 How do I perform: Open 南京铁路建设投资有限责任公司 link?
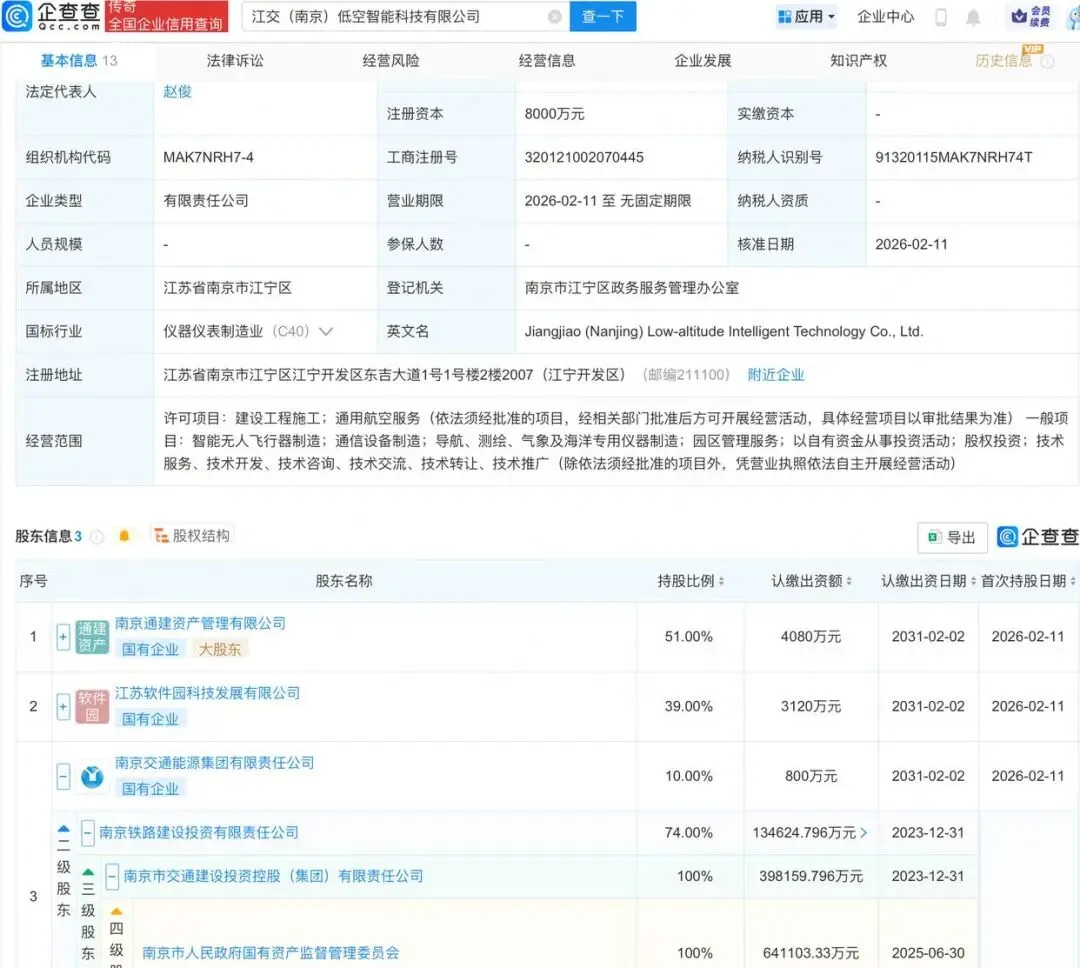(x=199, y=832)
